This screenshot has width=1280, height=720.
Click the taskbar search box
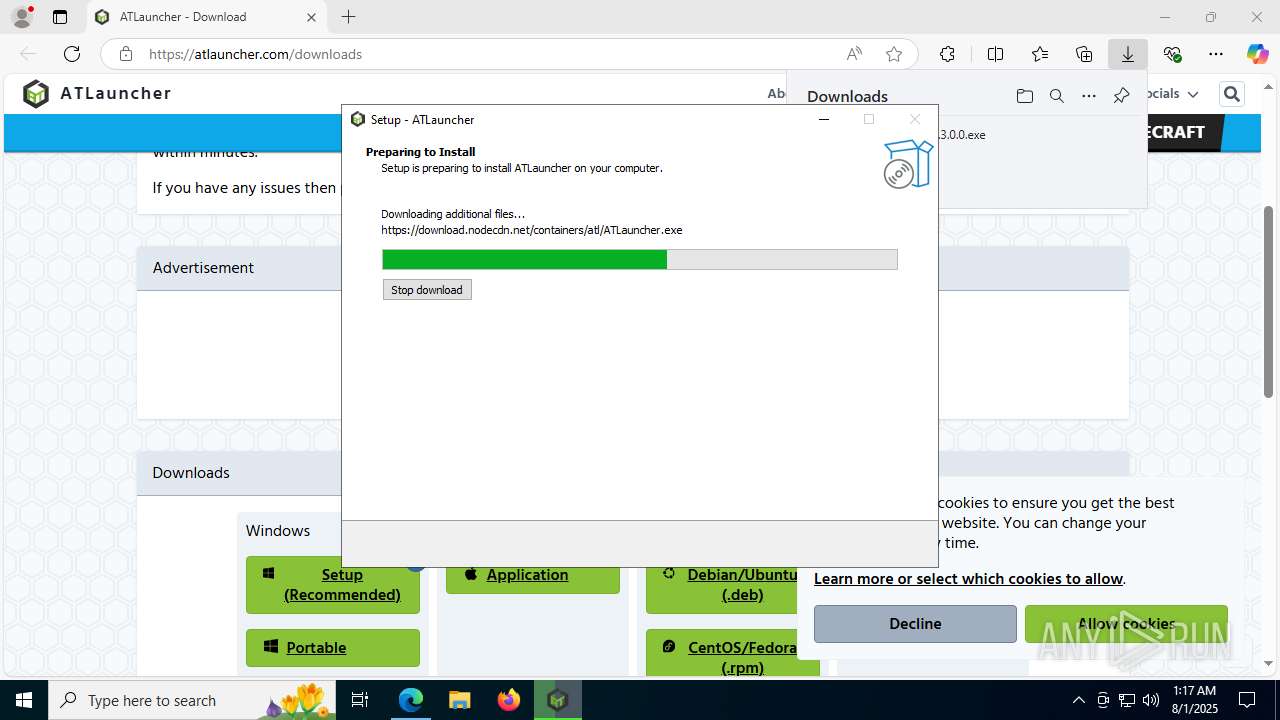tap(194, 700)
